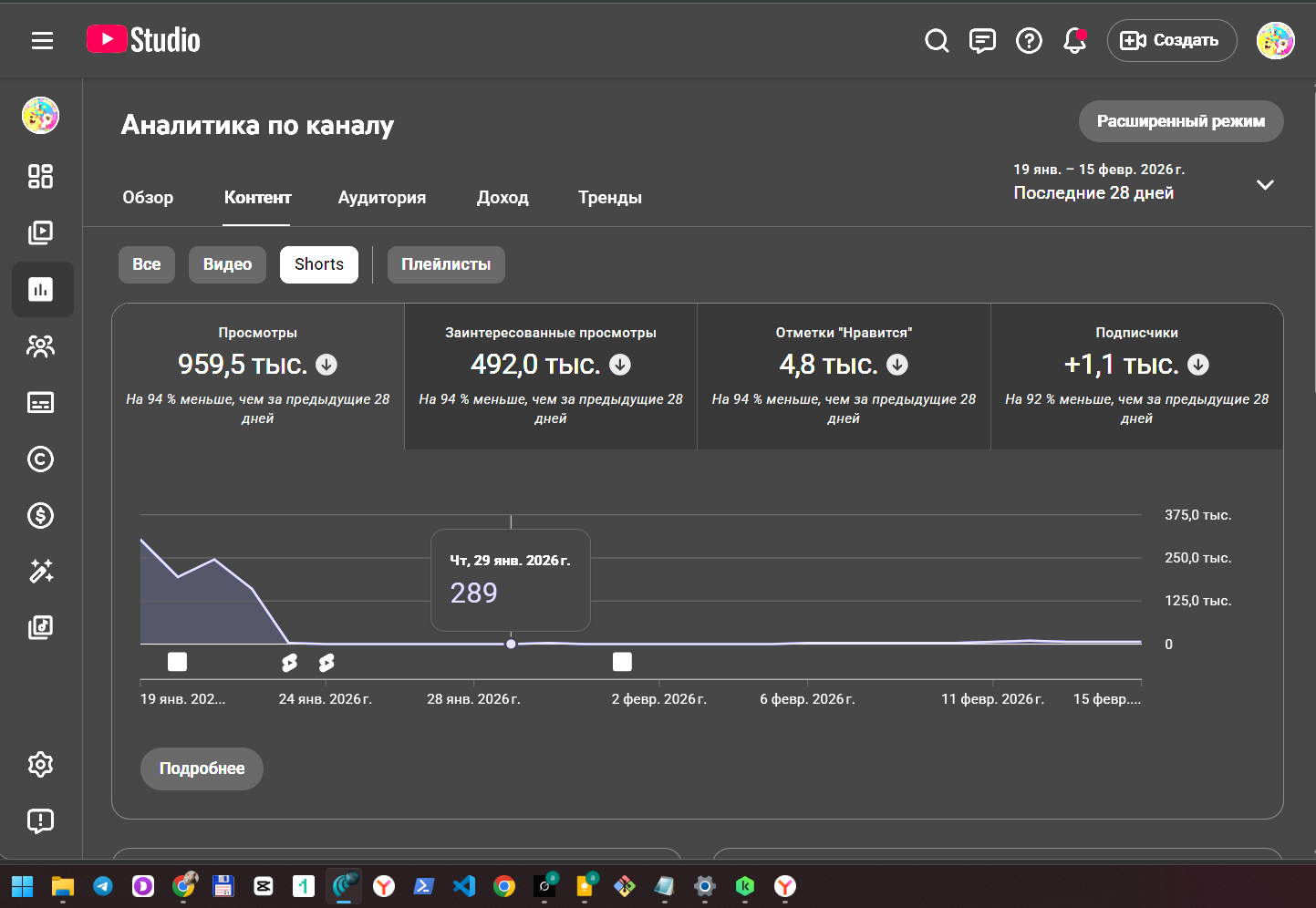Open Community icon in sidebar
The width and height of the screenshot is (1316, 908).
point(40,346)
